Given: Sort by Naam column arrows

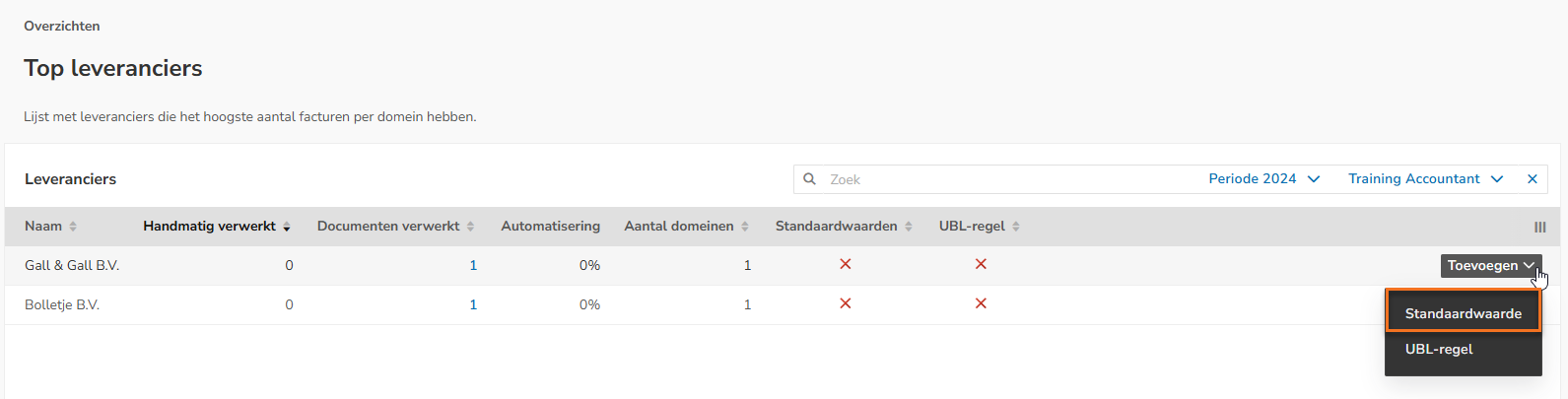Looking at the screenshot, I should (73, 227).
